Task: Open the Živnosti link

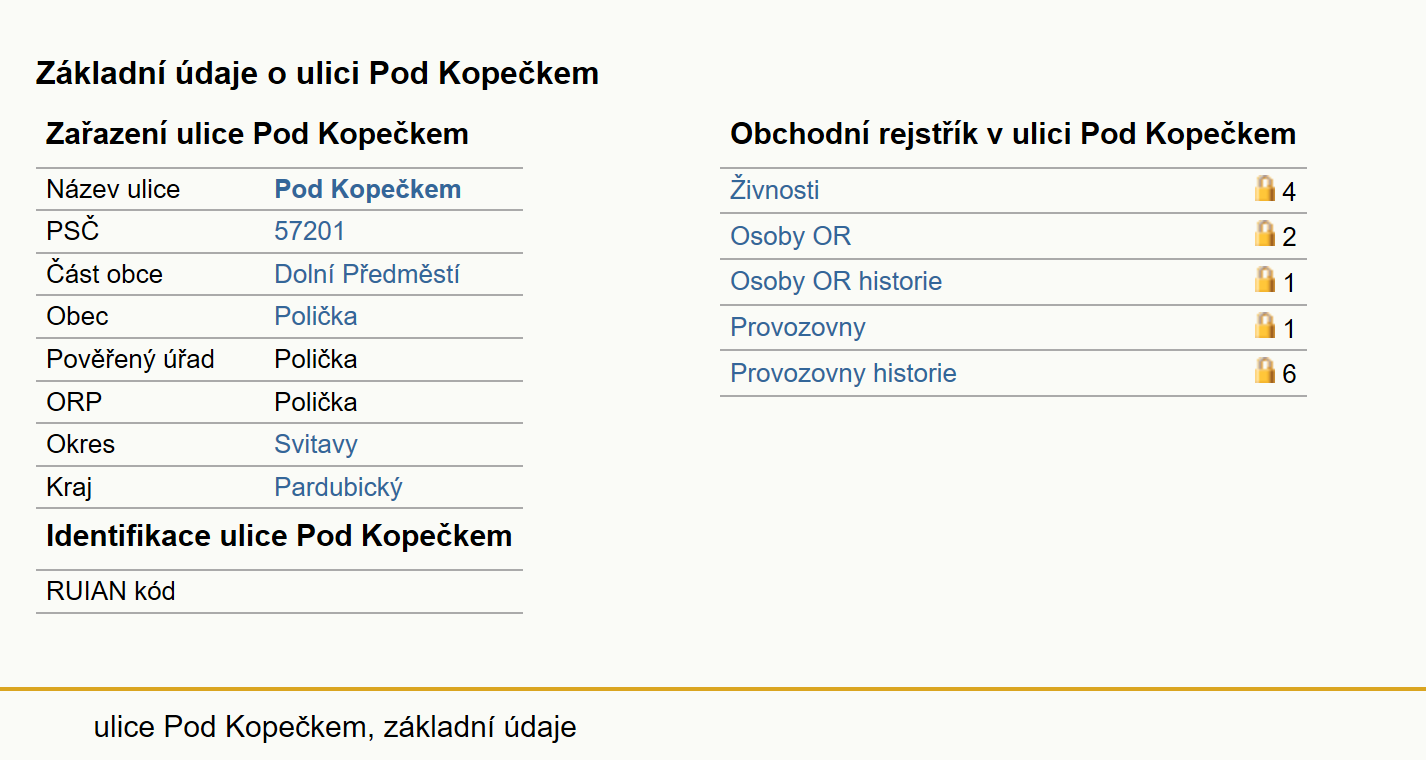Action: [775, 190]
